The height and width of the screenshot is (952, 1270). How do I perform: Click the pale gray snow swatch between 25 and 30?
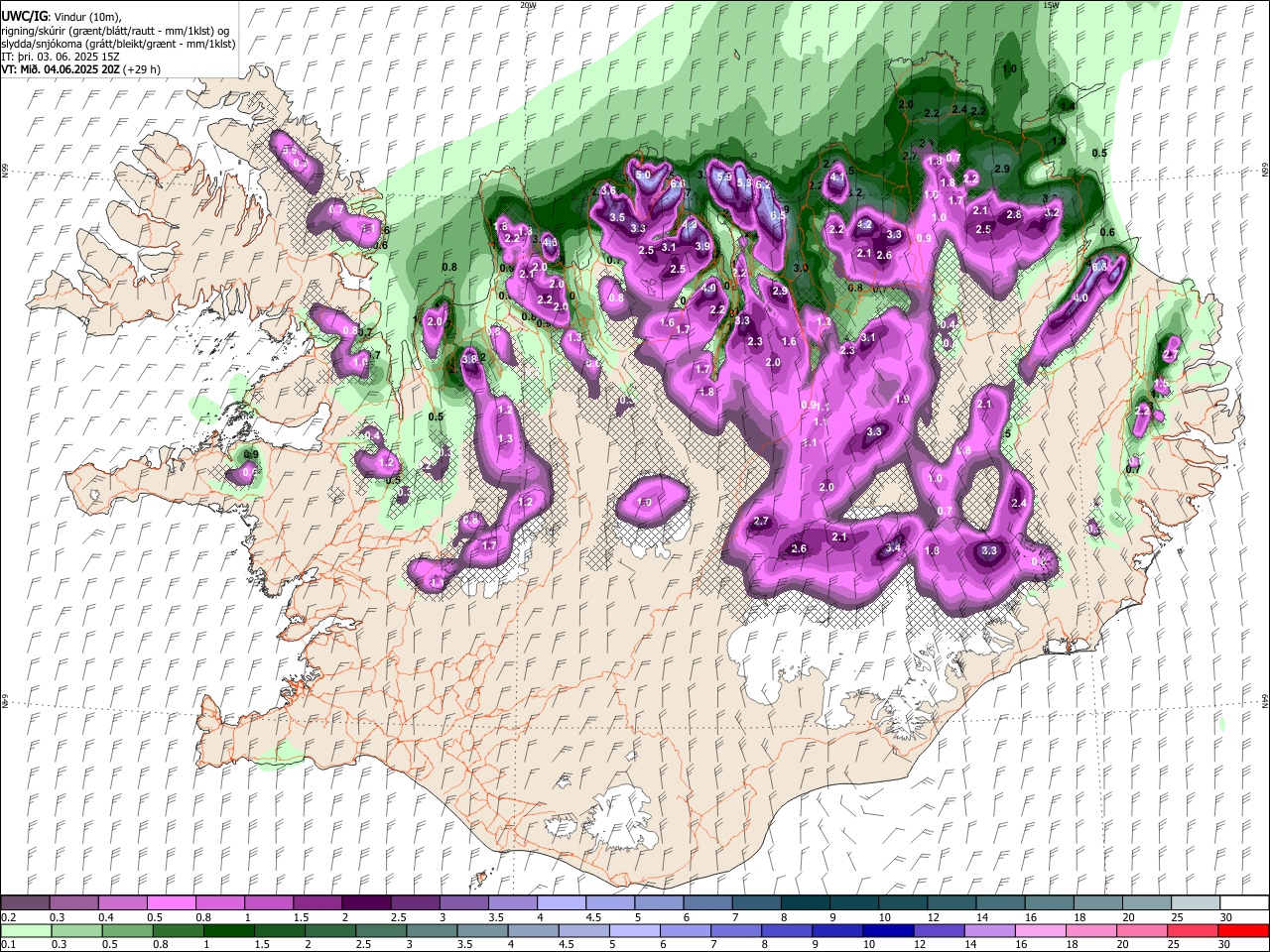[1195, 902]
